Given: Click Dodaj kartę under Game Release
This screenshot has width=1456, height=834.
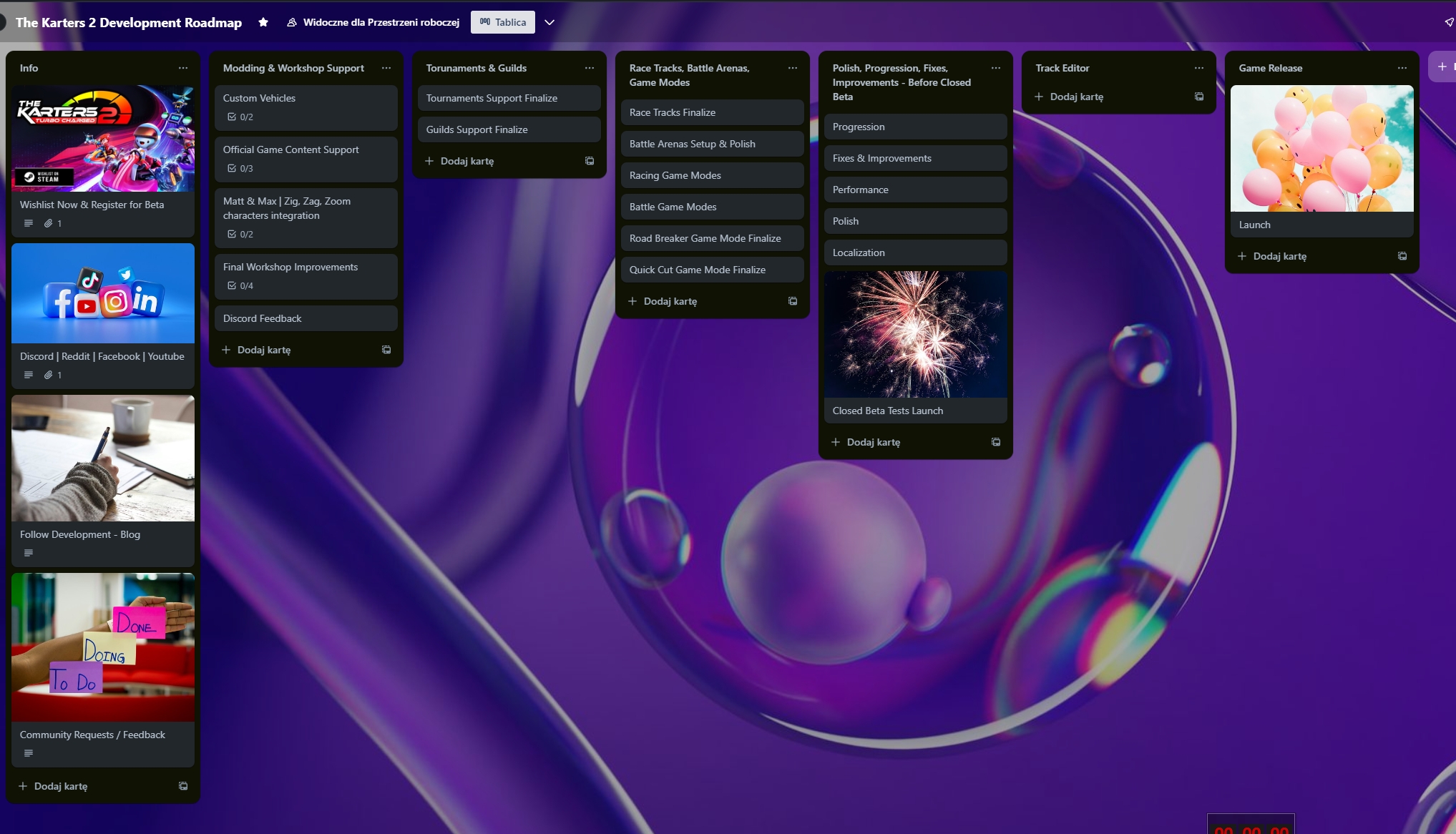Looking at the screenshot, I should (x=1280, y=256).
